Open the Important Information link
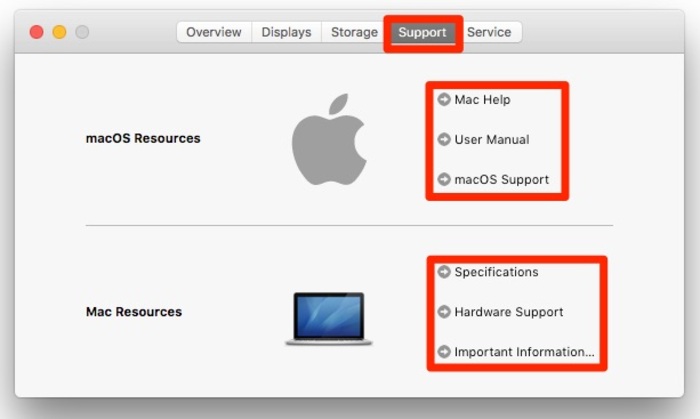 click(524, 352)
